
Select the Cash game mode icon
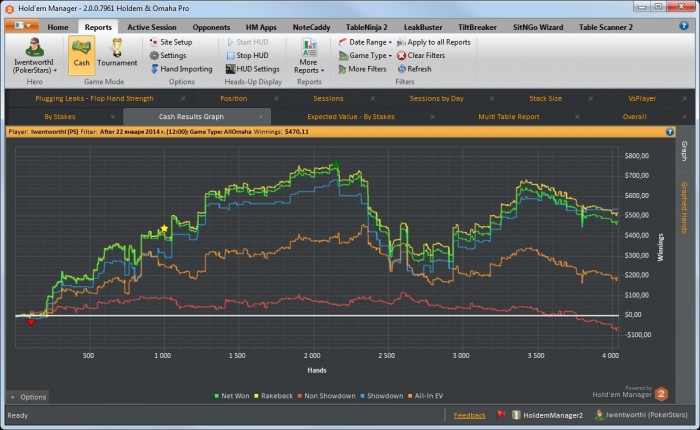coord(81,54)
